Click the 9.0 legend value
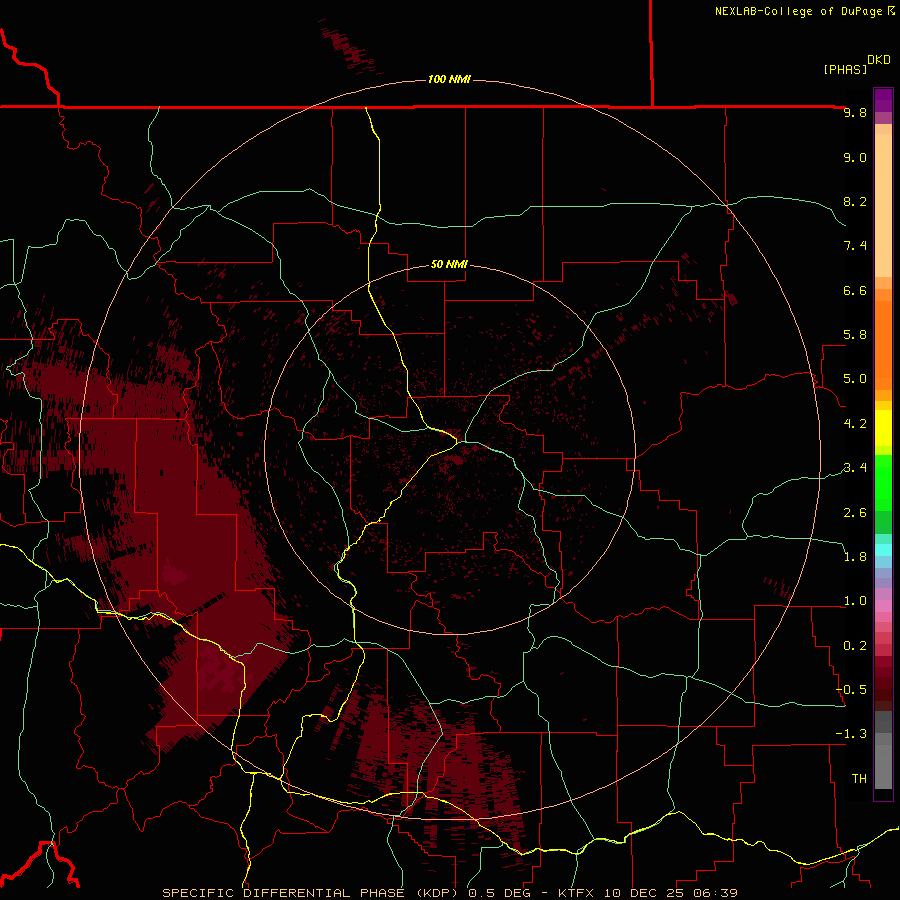This screenshot has height=900, width=900. (x=855, y=158)
